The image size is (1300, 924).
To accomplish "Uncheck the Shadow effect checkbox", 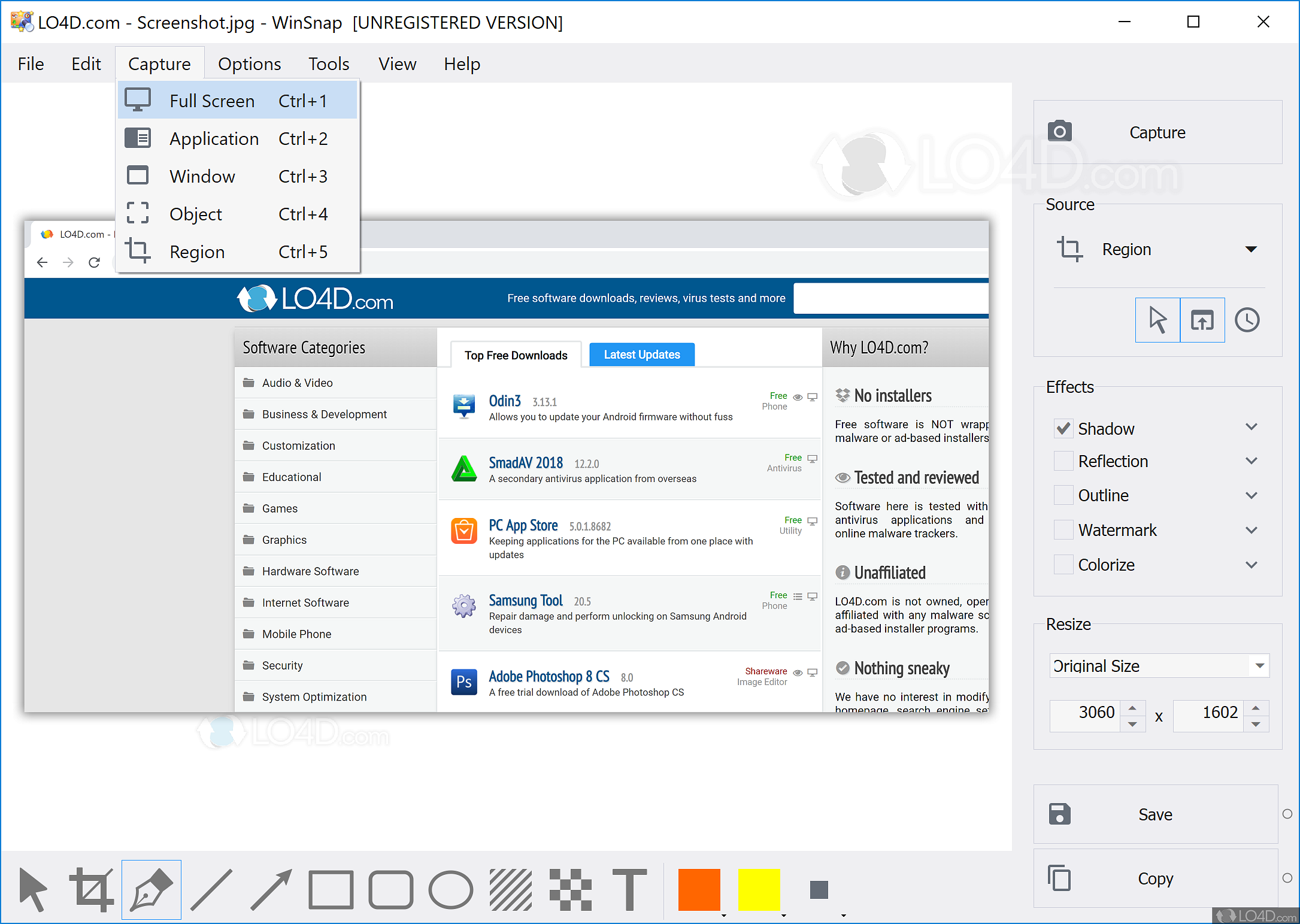I will pos(1063,429).
